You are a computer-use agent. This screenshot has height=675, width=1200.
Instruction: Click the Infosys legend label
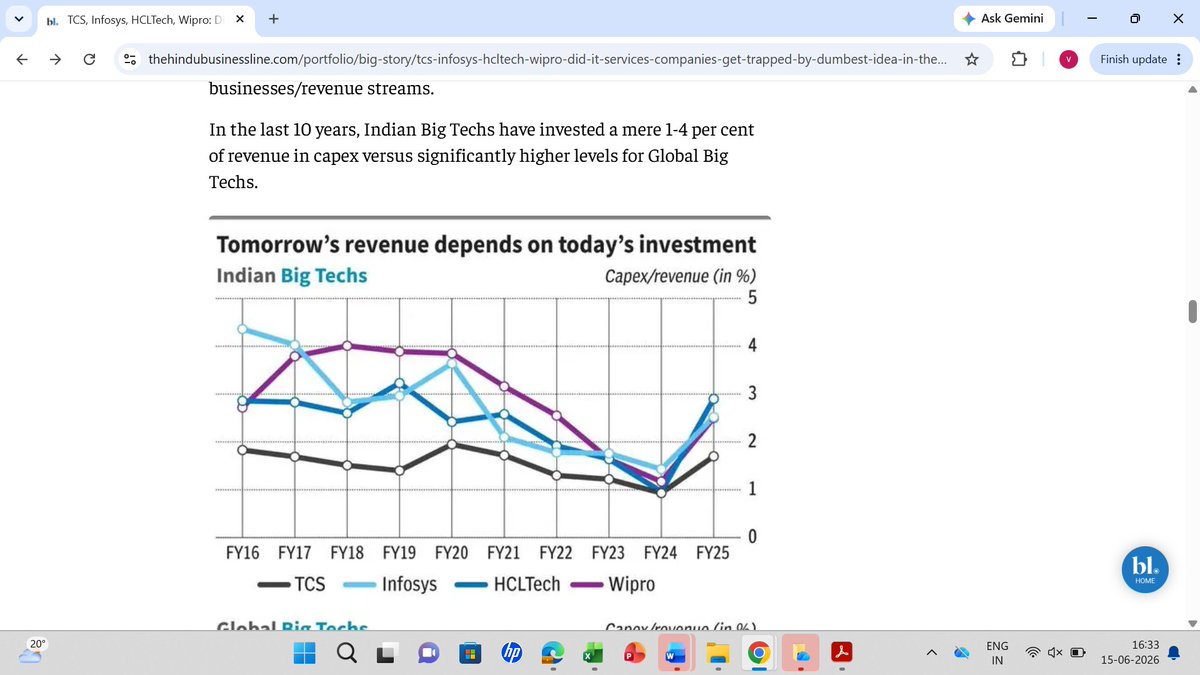[409, 584]
